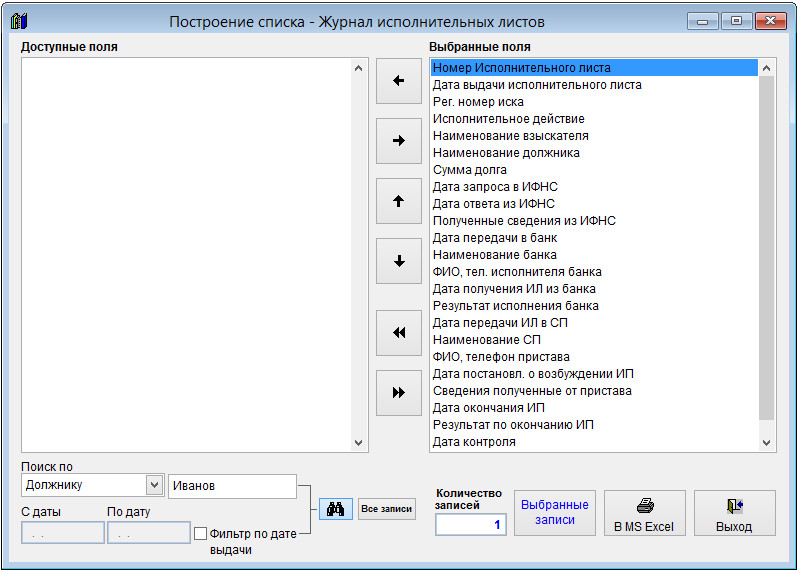Minimize the Построение списка window
800x570 pixels.
[x=703, y=21]
